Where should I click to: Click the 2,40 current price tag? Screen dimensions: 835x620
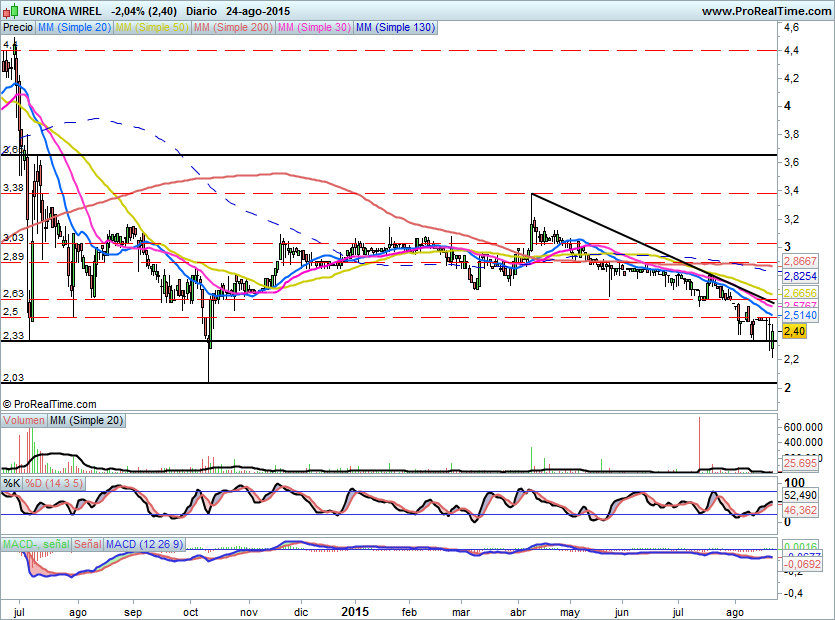(x=794, y=331)
